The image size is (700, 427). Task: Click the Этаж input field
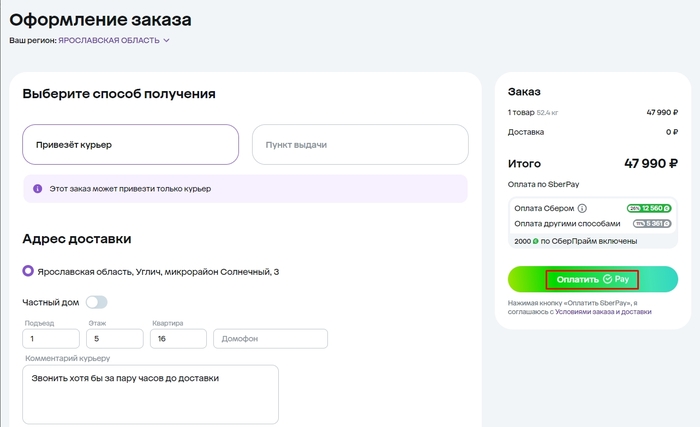tap(114, 339)
